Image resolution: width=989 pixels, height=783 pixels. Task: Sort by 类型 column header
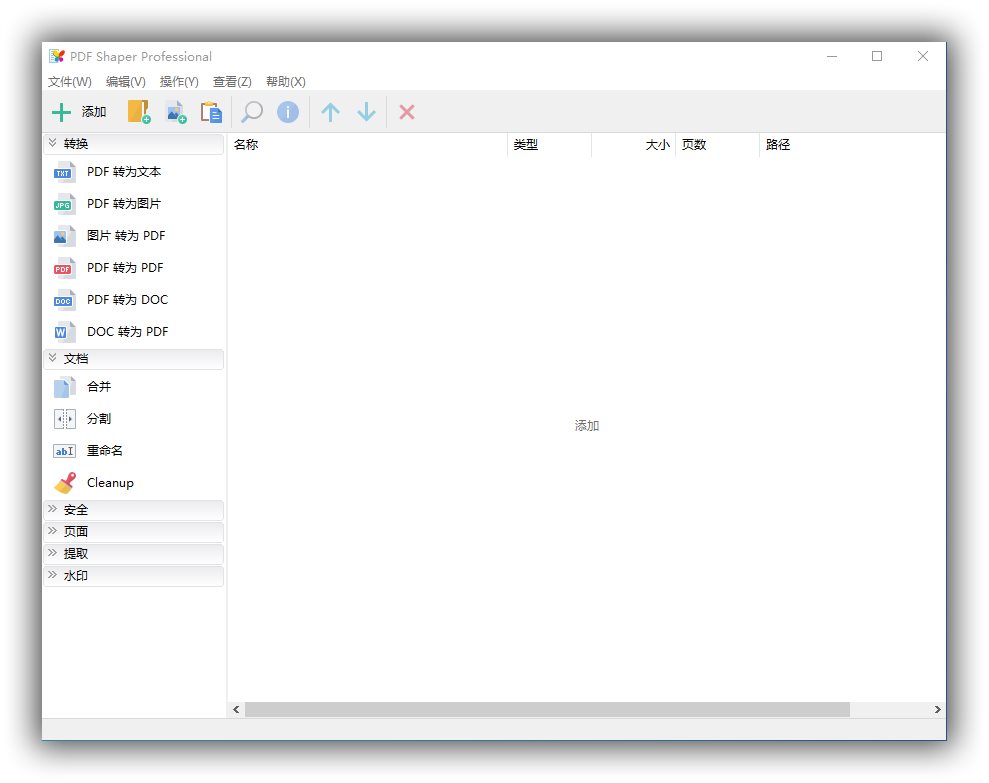click(x=549, y=144)
